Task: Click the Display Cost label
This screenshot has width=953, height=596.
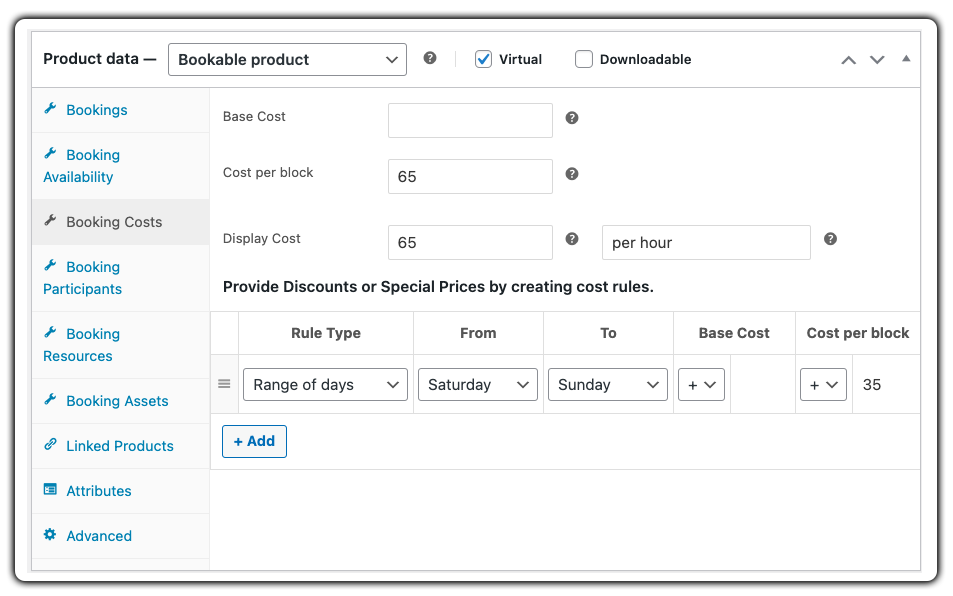Action: (x=261, y=238)
